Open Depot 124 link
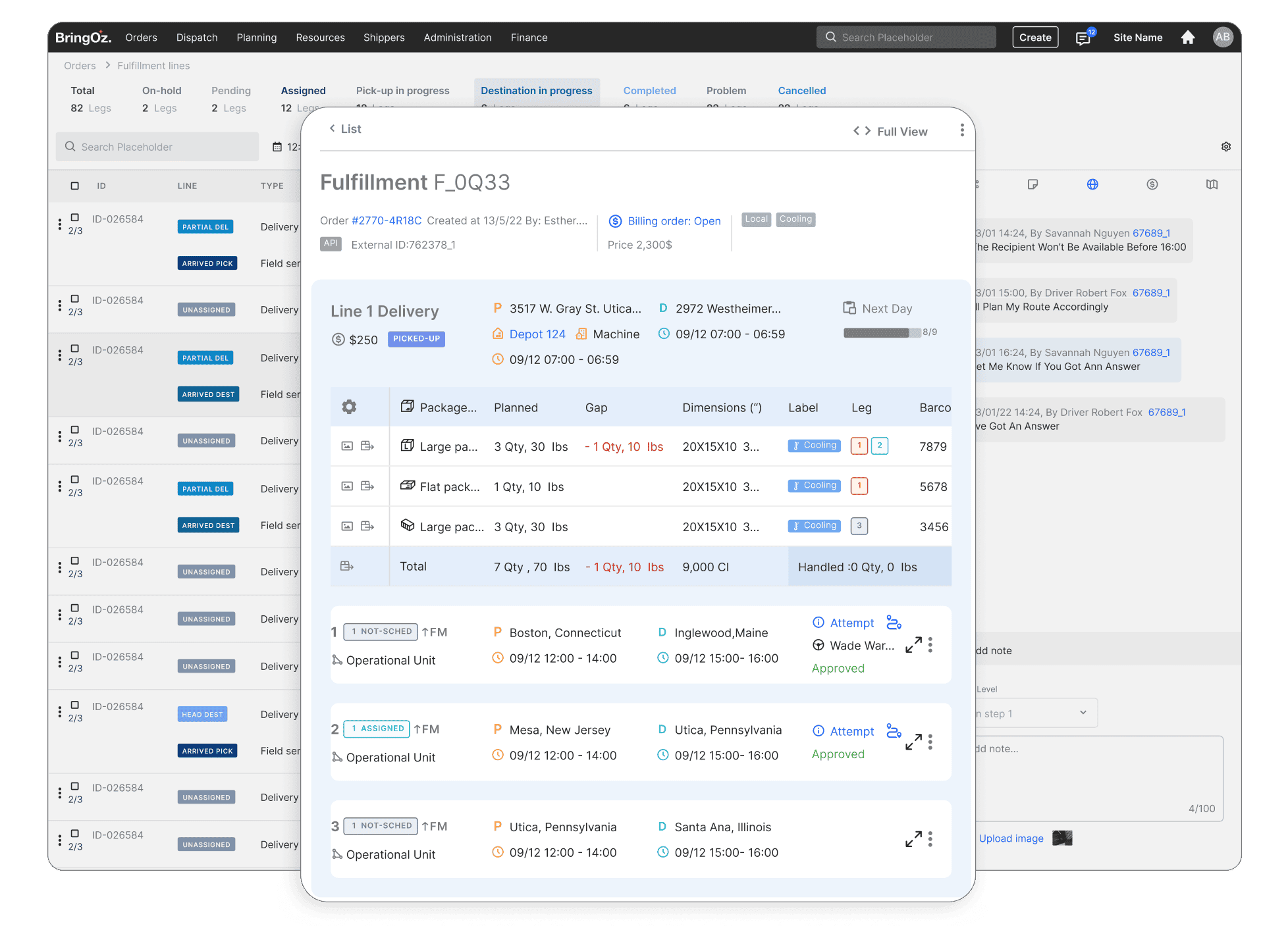The image size is (1288, 926). tap(537, 334)
